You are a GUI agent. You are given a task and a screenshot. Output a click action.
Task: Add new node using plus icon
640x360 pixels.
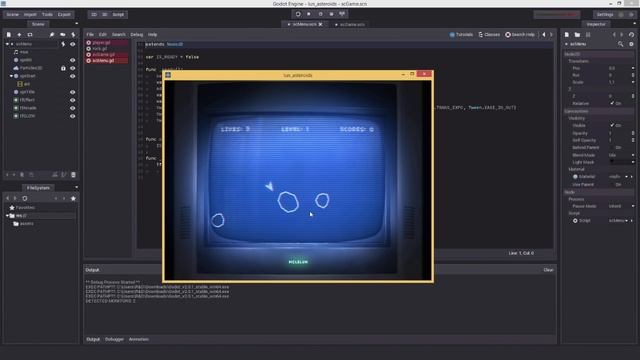tap(19, 35)
